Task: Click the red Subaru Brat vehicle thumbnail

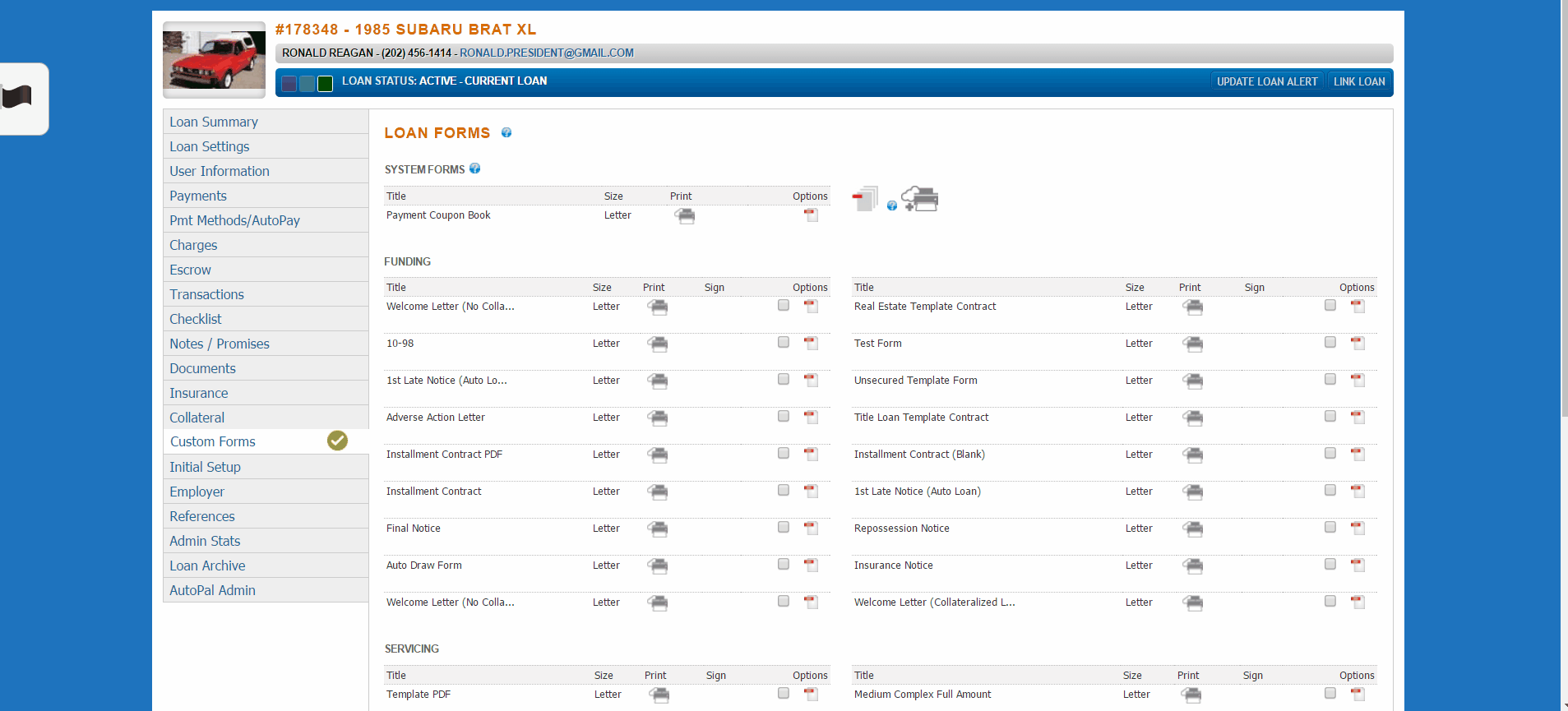Action: click(214, 60)
